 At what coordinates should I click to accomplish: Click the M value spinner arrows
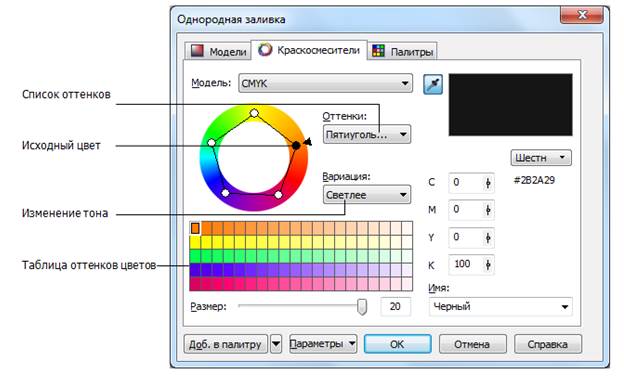coord(488,210)
